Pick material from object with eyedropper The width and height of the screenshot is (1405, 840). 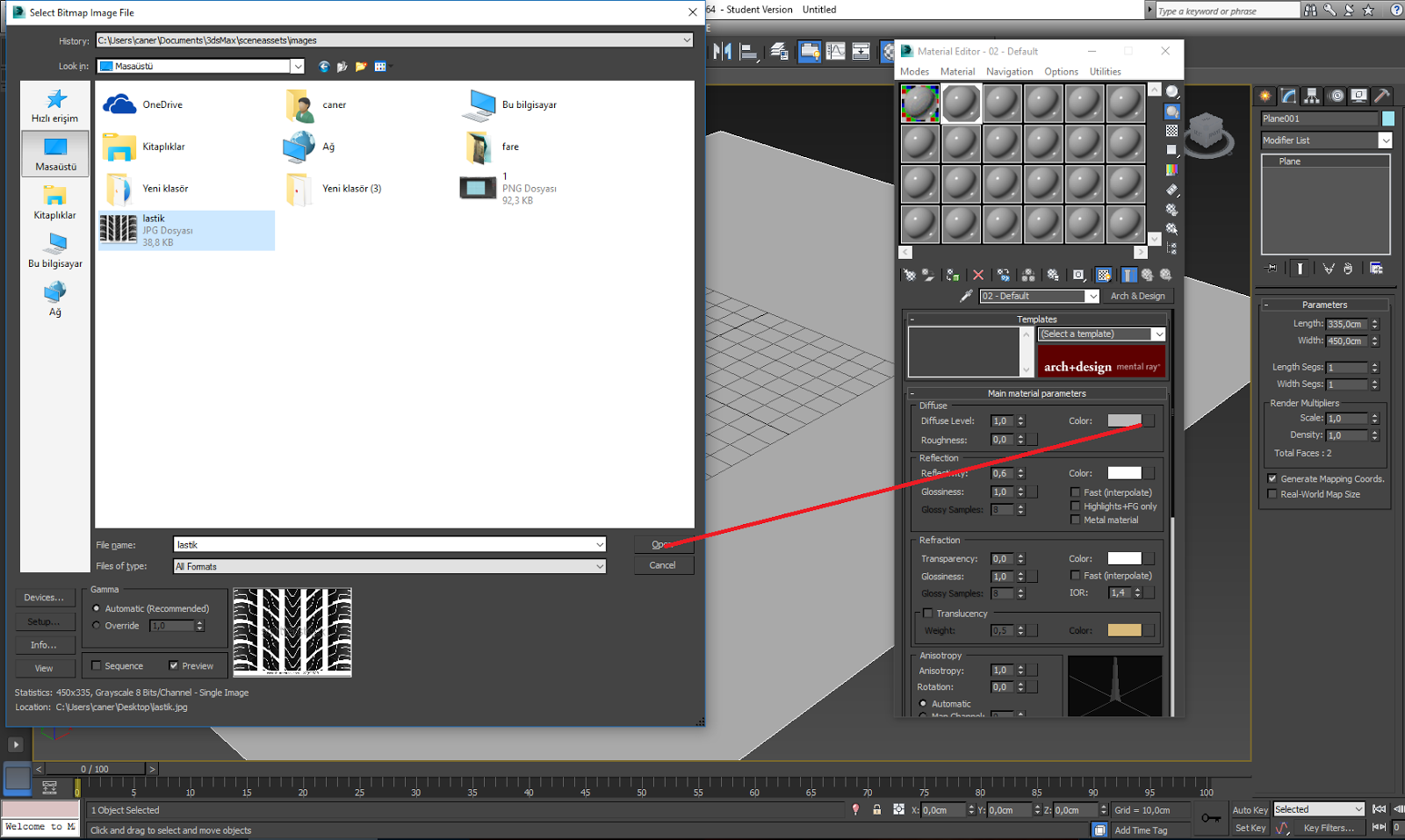pyautogui.click(x=966, y=296)
